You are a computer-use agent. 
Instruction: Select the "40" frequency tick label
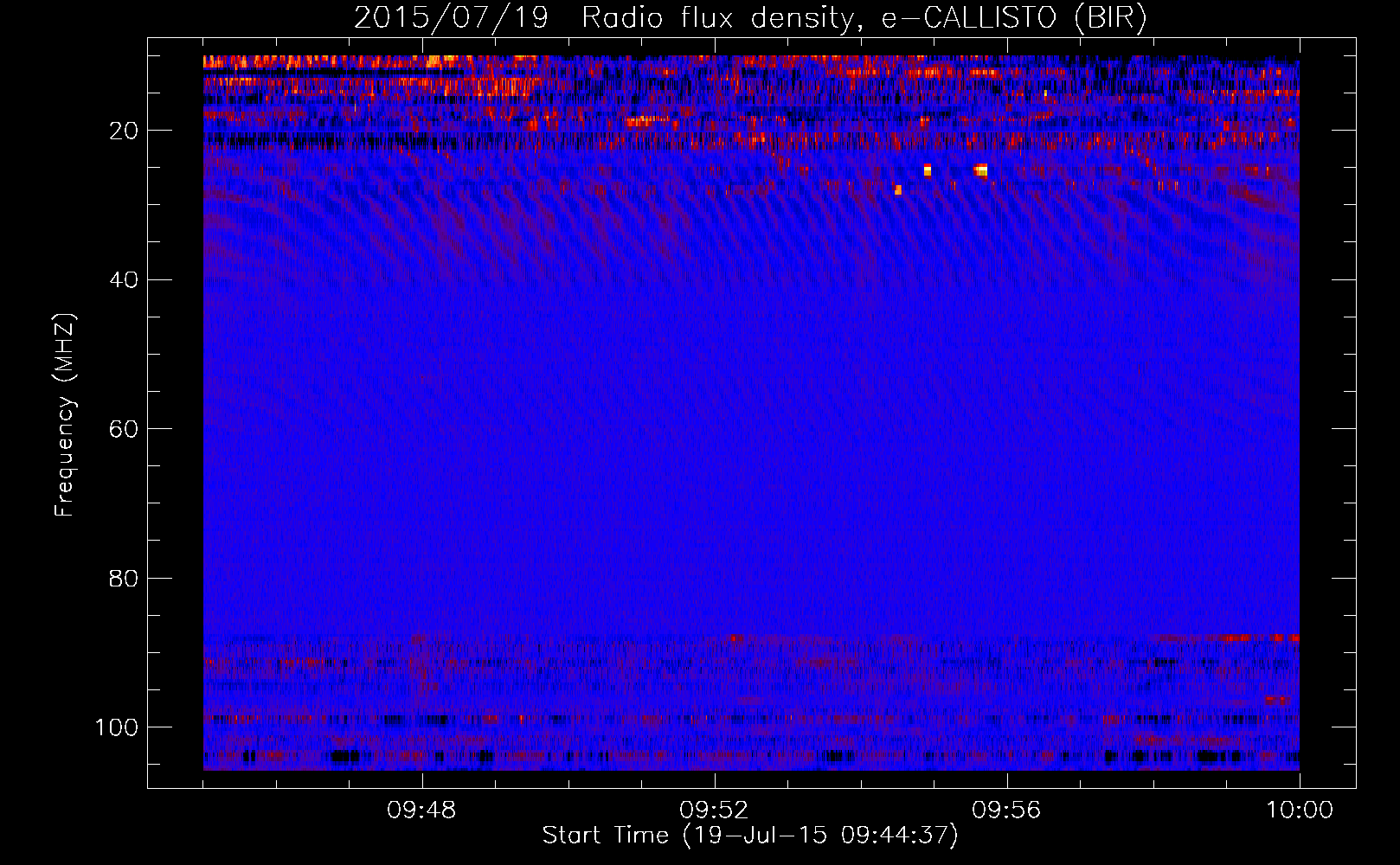tap(125, 280)
